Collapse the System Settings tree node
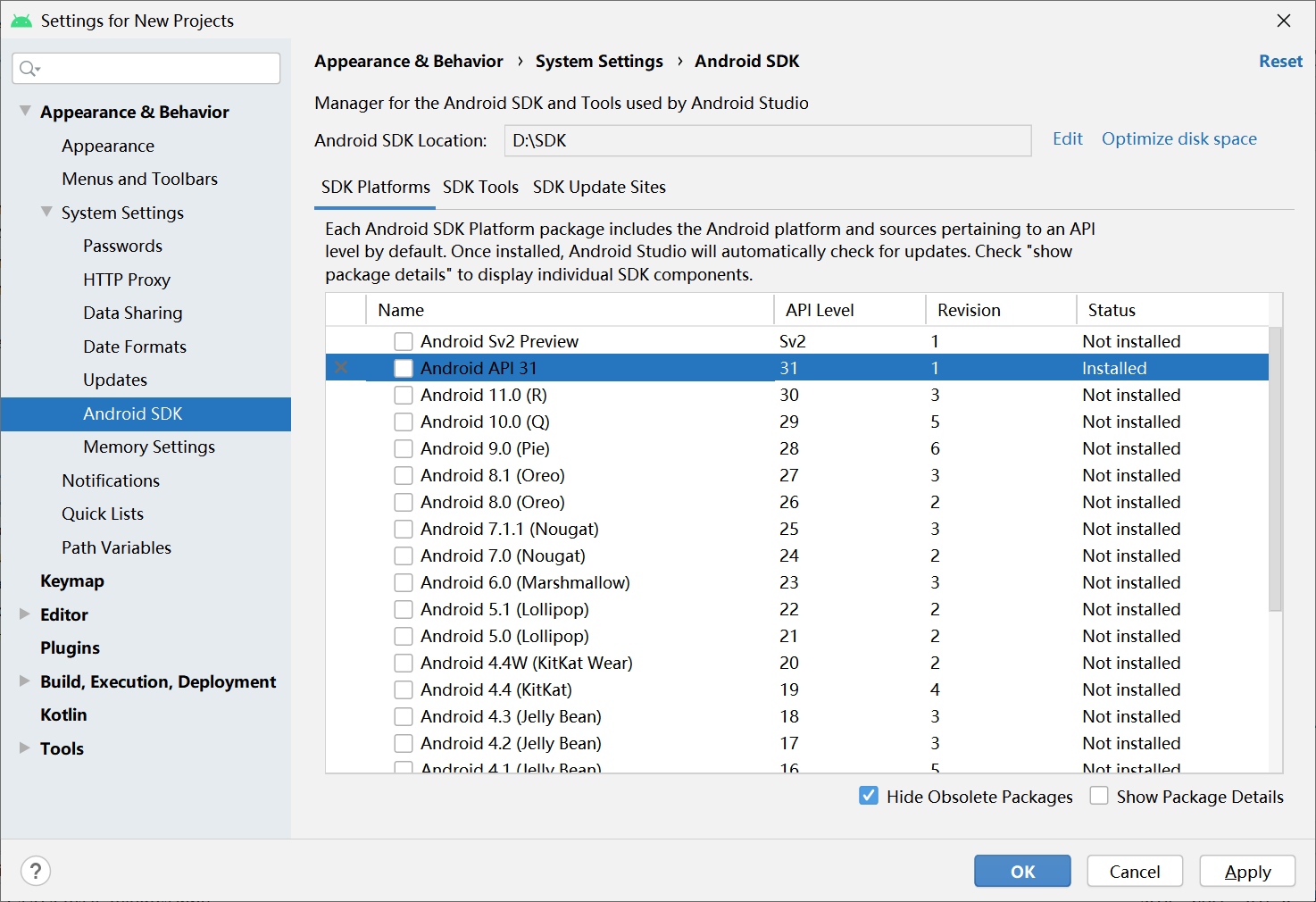The width and height of the screenshot is (1316, 902). (x=46, y=212)
